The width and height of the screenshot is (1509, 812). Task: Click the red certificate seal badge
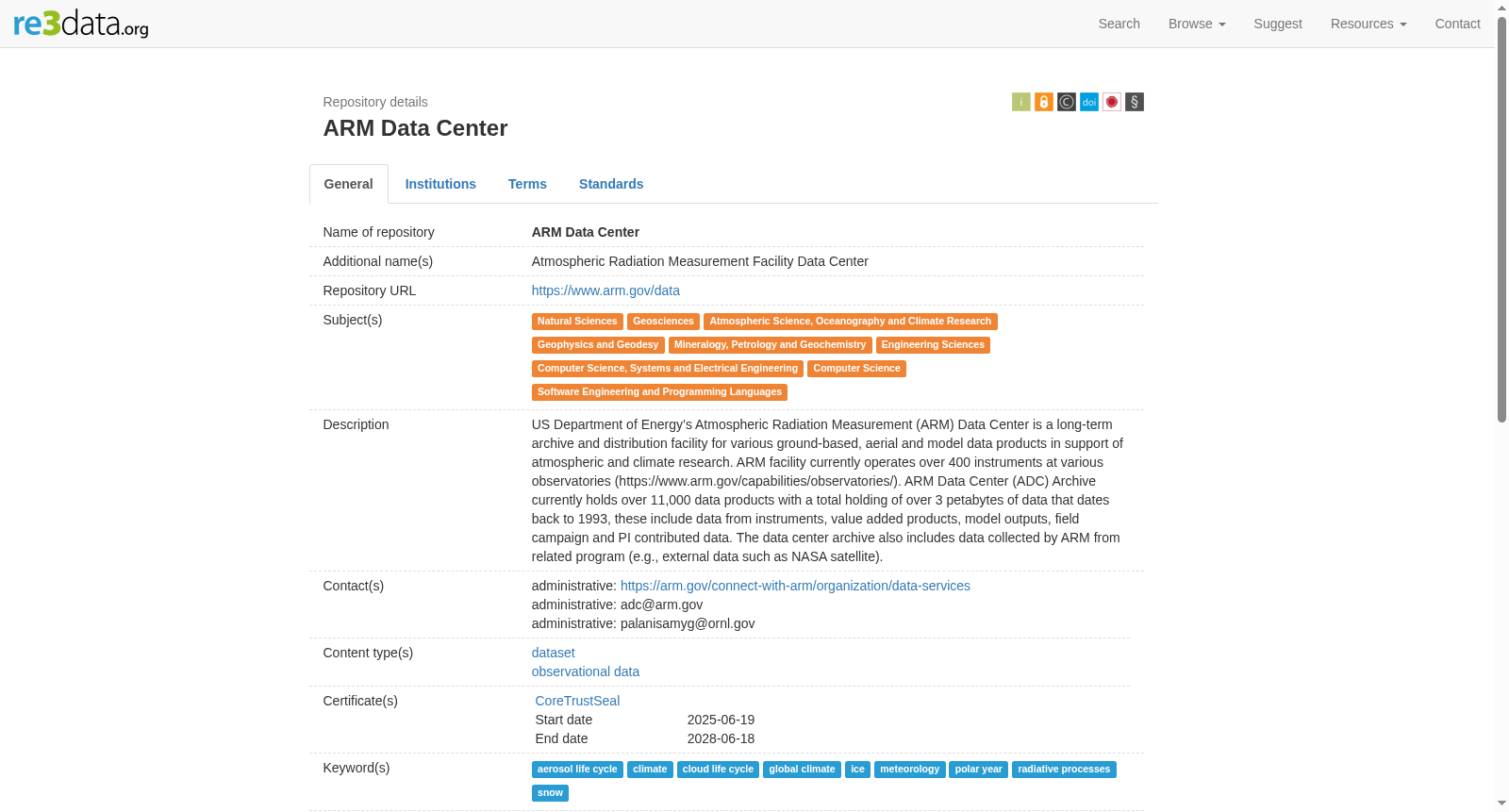1112,102
